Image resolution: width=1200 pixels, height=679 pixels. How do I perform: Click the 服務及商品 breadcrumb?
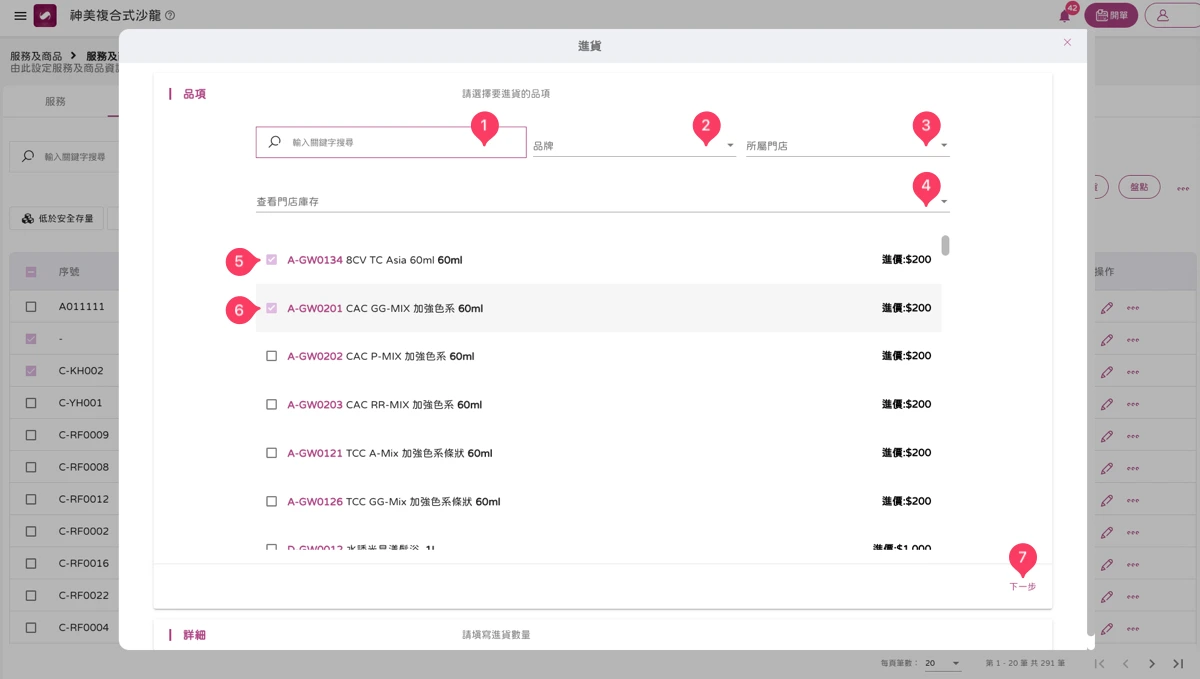point(36,56)
